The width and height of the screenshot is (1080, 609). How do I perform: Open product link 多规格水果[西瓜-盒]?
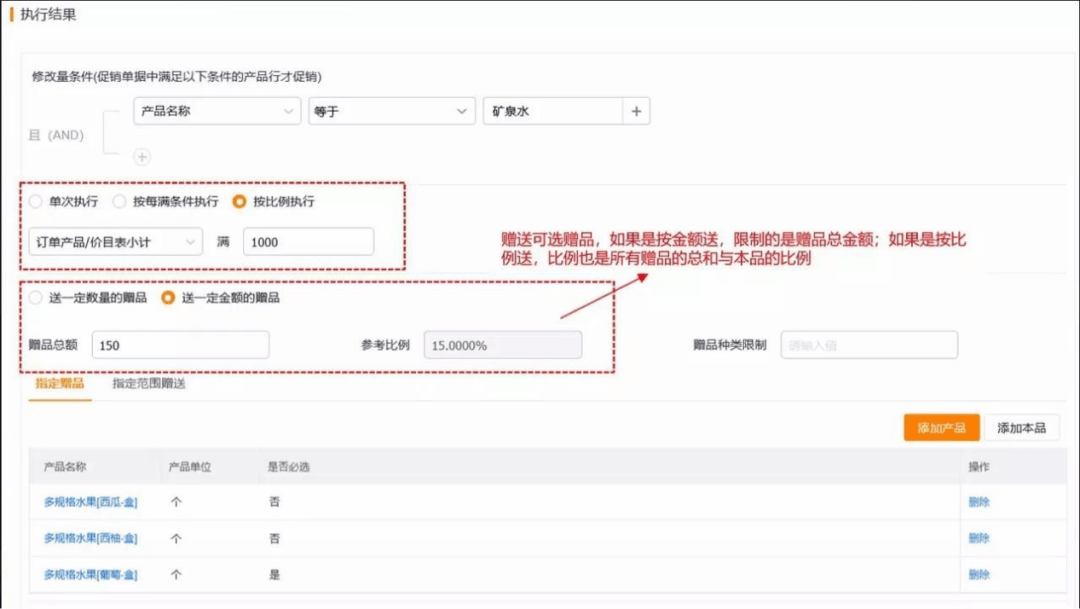pyautogui.click(x=91, y=502)
